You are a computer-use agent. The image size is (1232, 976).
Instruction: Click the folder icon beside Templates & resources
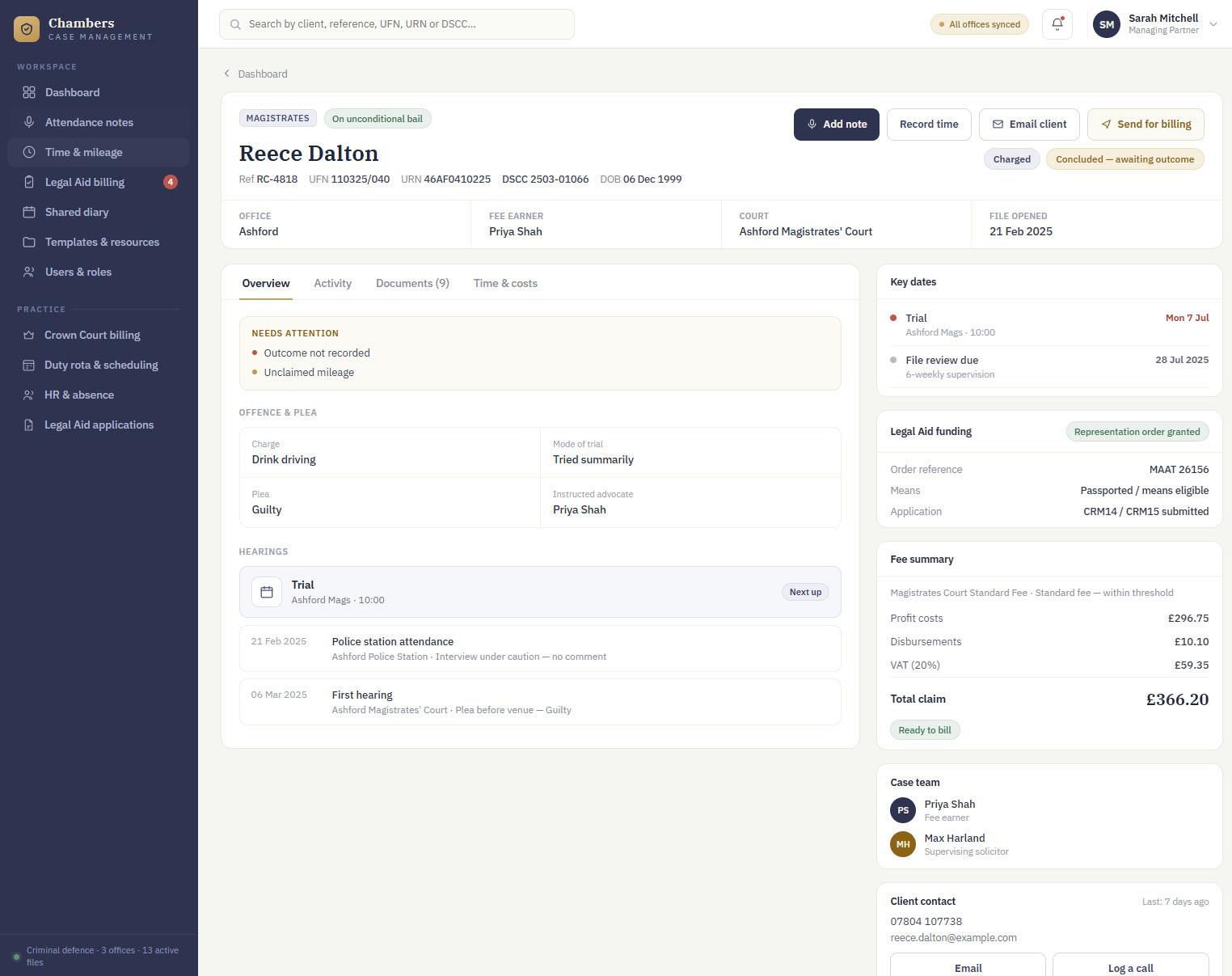(29, 242)
